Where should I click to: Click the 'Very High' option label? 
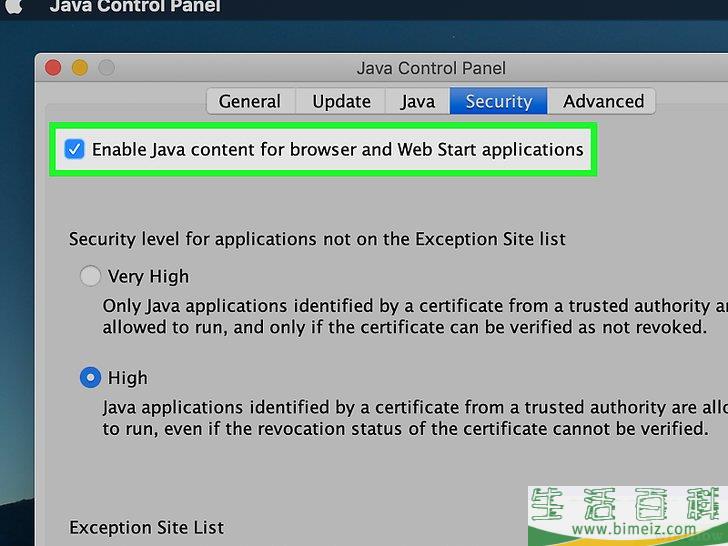148,276
